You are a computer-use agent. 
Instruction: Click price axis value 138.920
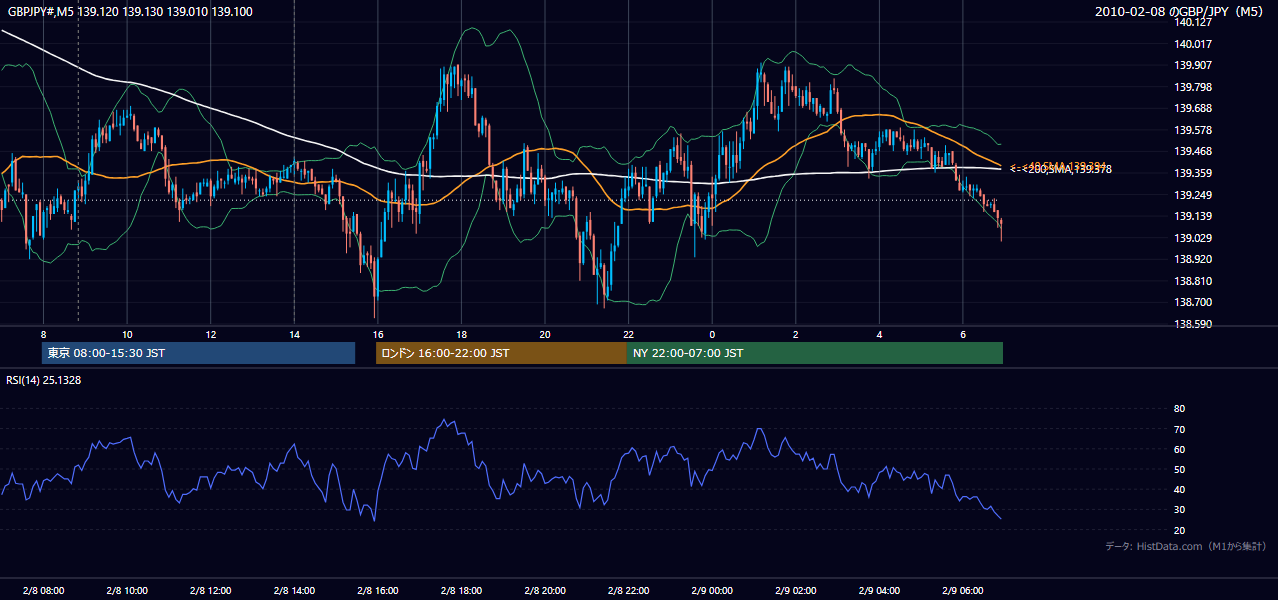(x=1194, y=259)
